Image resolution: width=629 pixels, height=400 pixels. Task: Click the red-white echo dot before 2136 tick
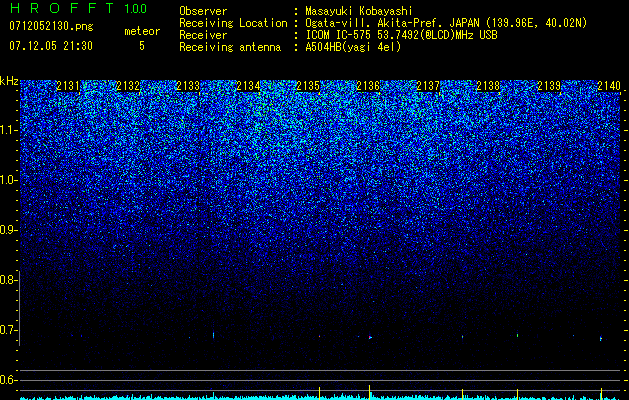click(370, 337)
